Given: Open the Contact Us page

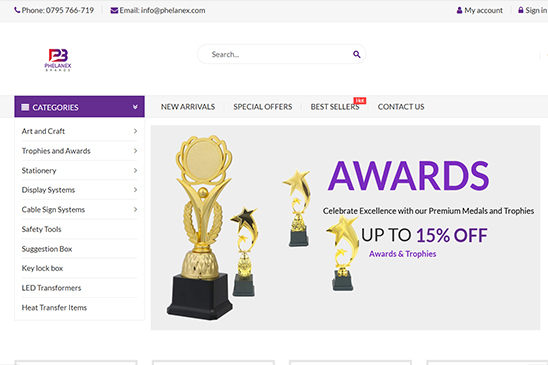Looking at the screenshot, I should point(401,107).
